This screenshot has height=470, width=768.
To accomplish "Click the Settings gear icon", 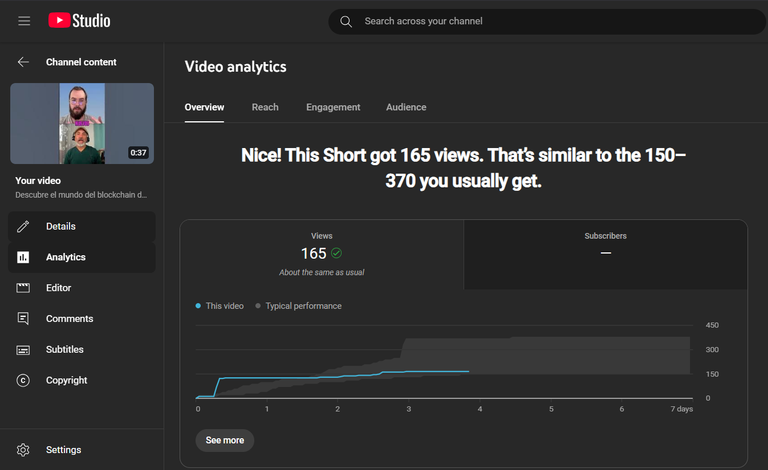I will point(23,449).
